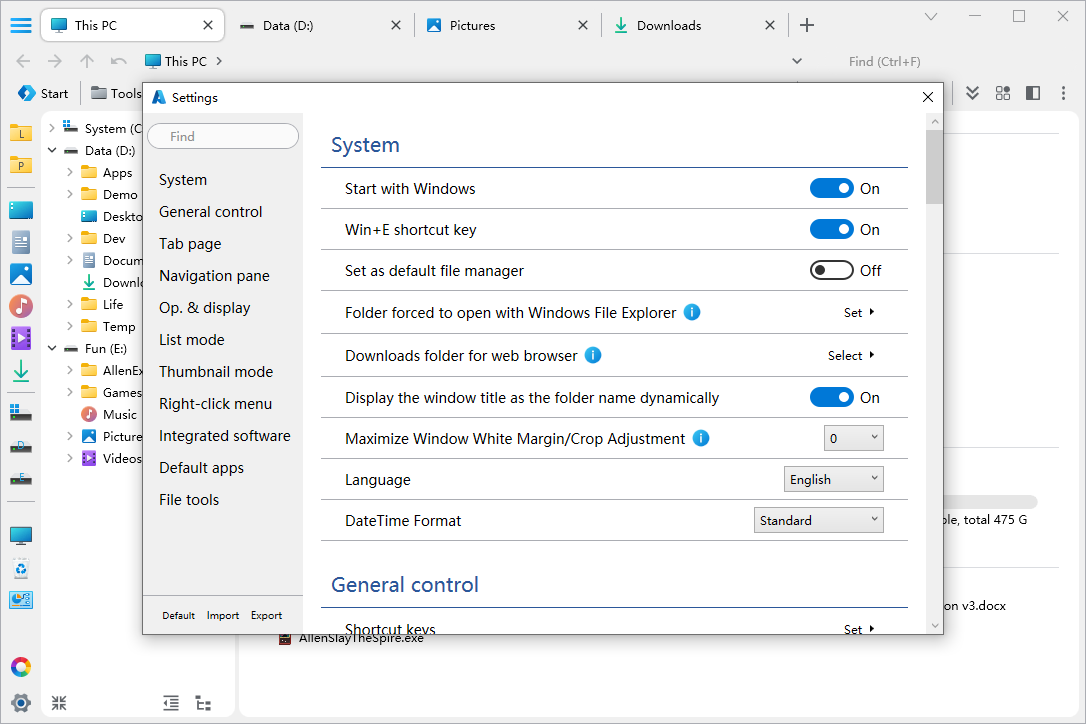Click the Export settings button
This screenshot has height=724, width=1086.
point(266,615)
